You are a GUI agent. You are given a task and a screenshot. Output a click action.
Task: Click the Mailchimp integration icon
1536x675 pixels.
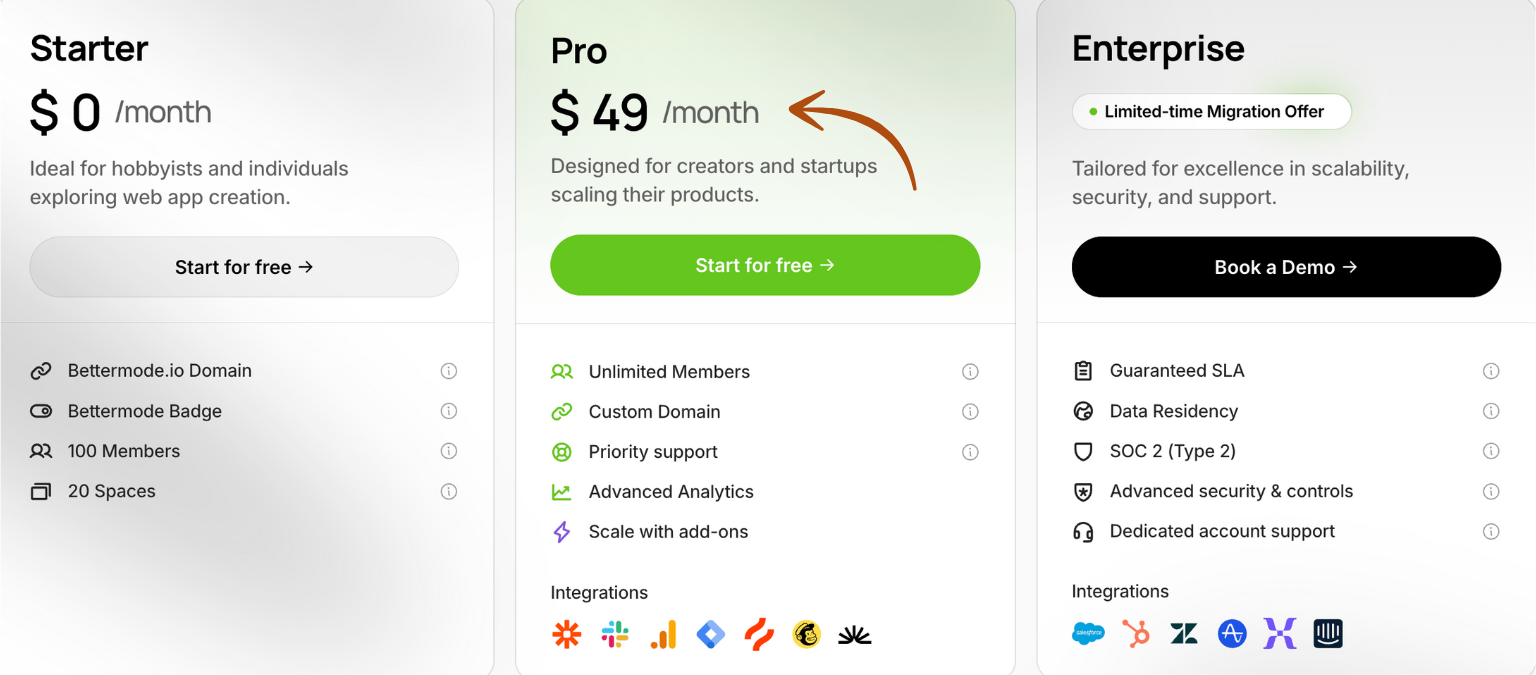click(x=806, y=634)
